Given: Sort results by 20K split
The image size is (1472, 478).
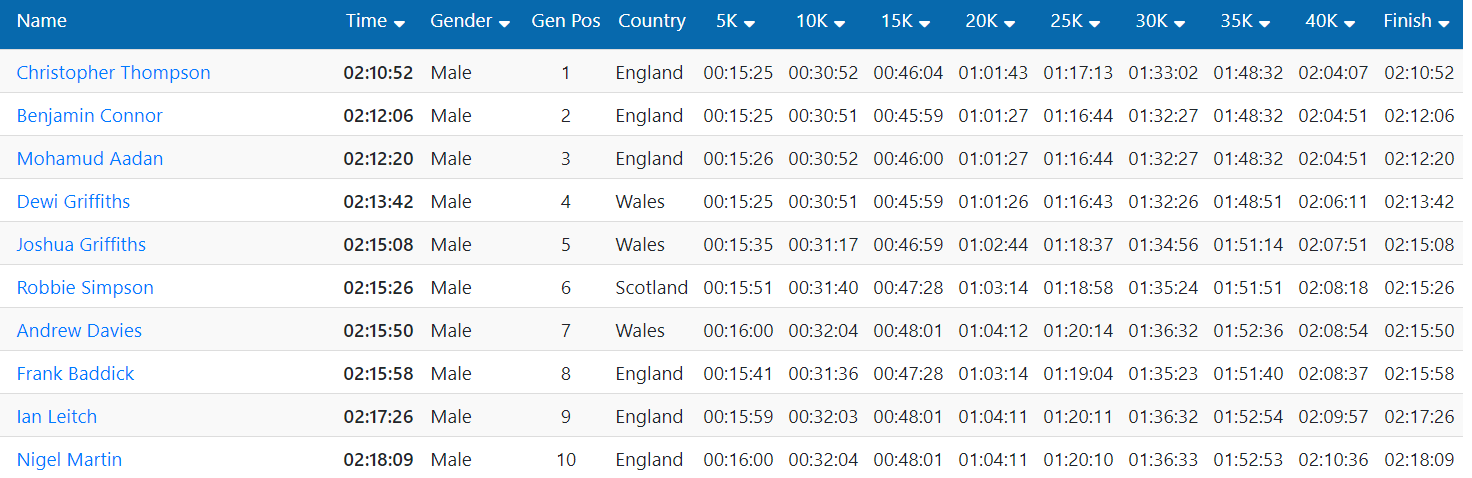Looking at the screenshot, I should click(1010, 24).
